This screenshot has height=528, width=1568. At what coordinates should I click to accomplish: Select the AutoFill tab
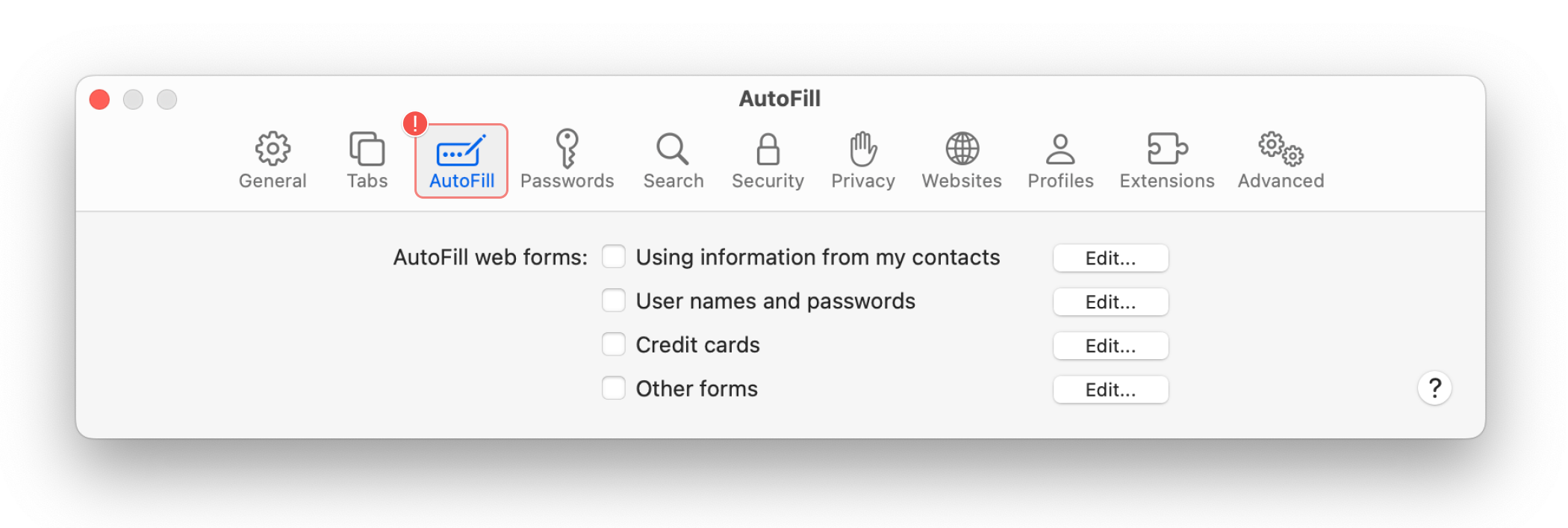tap(461, 159)
